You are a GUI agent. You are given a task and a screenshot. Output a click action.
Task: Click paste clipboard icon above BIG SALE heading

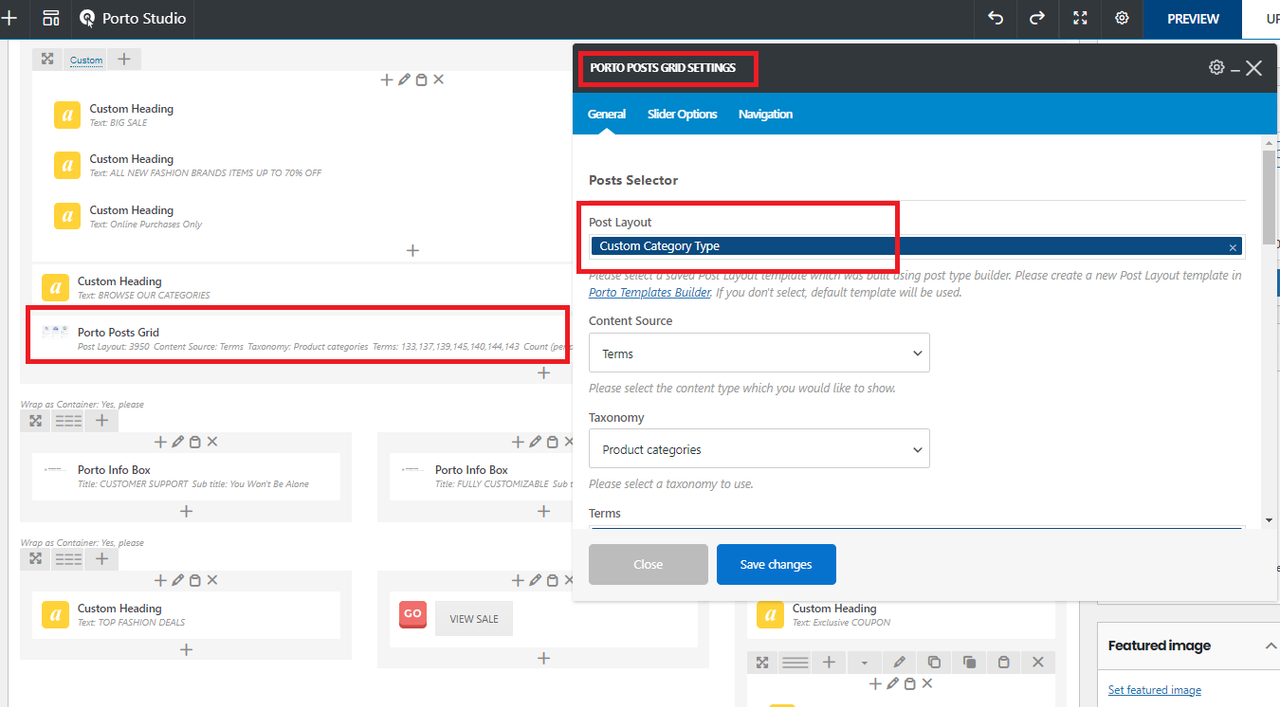421,80
